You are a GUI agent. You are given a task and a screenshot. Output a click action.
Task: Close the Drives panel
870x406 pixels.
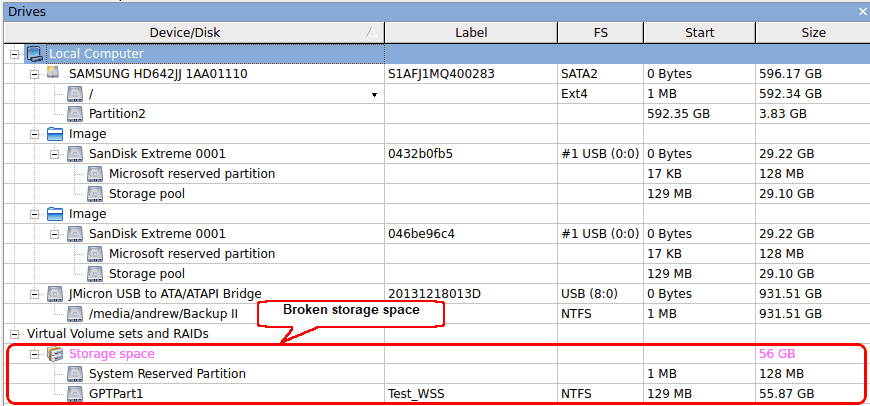(x=863, y=11)
